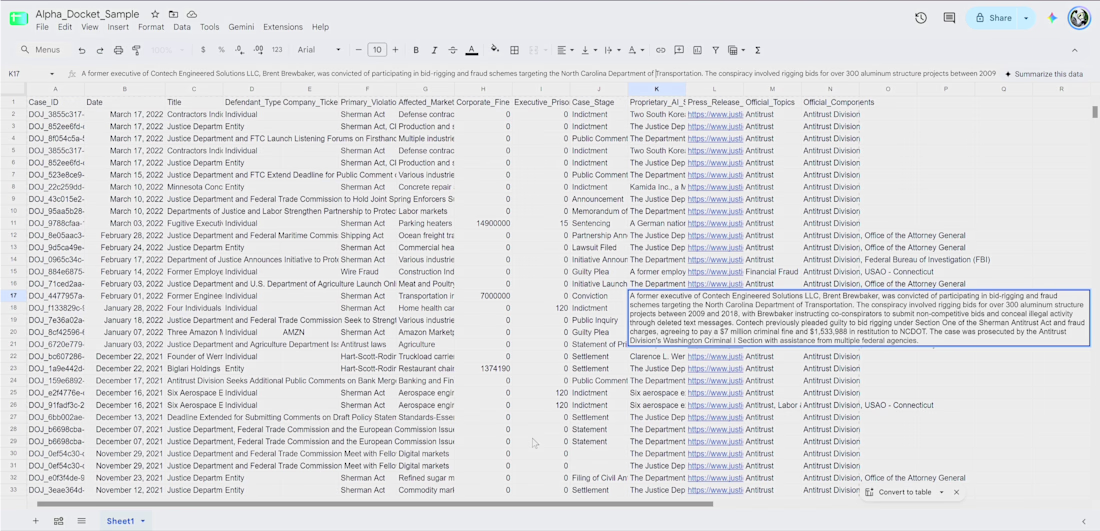Format as percent icon

point(221,50)
